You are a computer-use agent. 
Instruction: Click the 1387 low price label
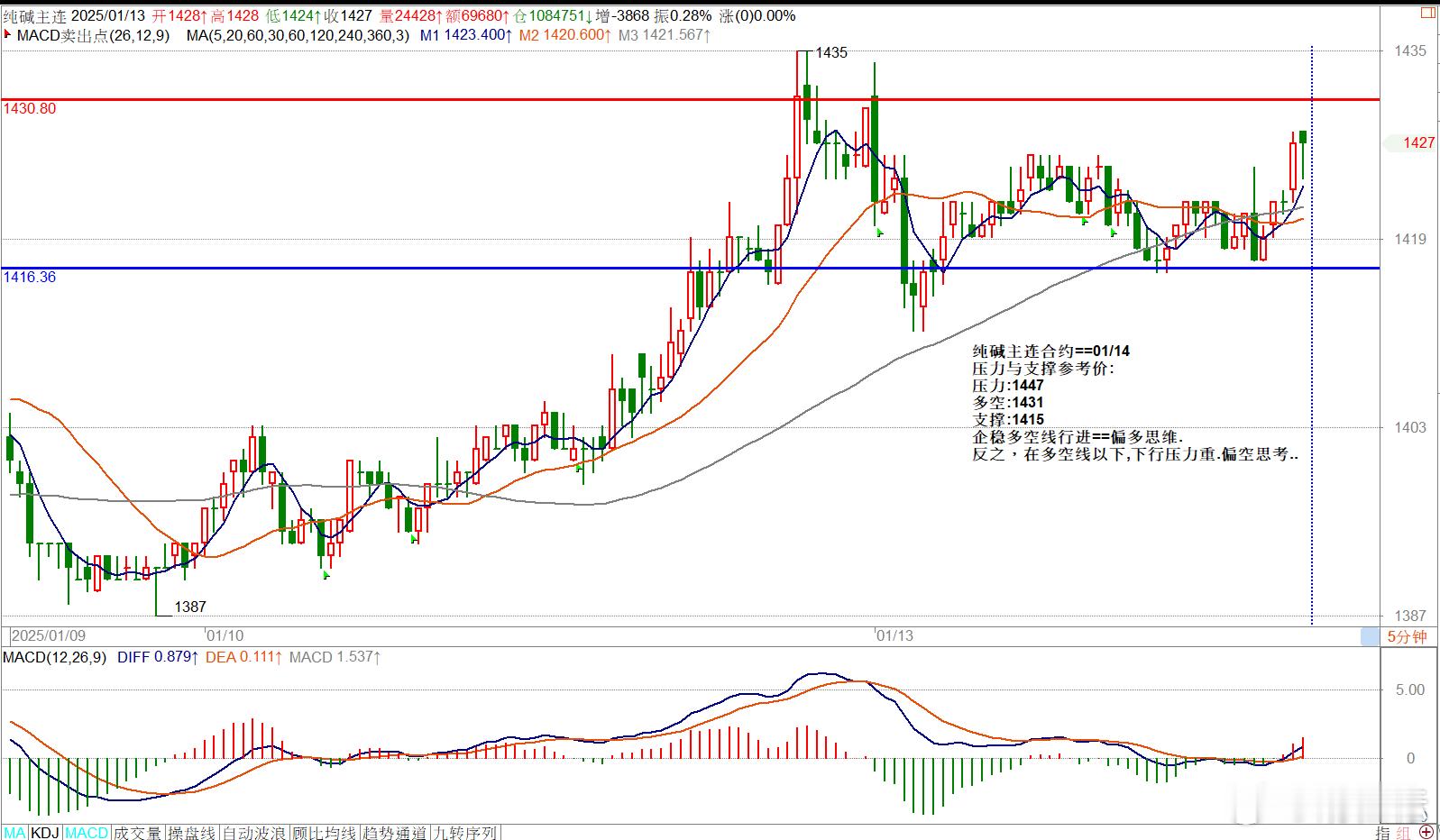click(190, 607)
